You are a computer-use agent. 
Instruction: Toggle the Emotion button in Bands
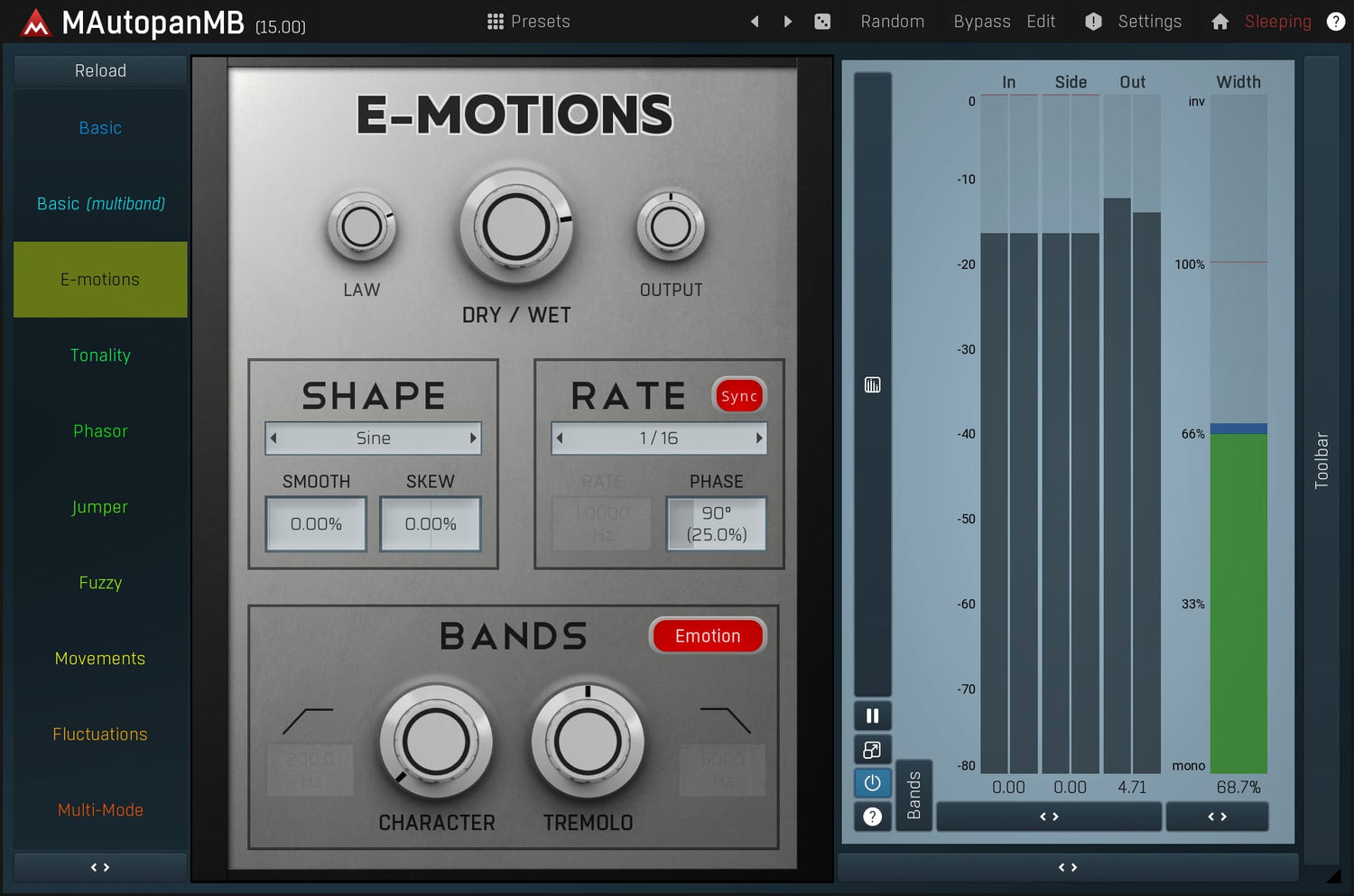click(x=707, y=636)
